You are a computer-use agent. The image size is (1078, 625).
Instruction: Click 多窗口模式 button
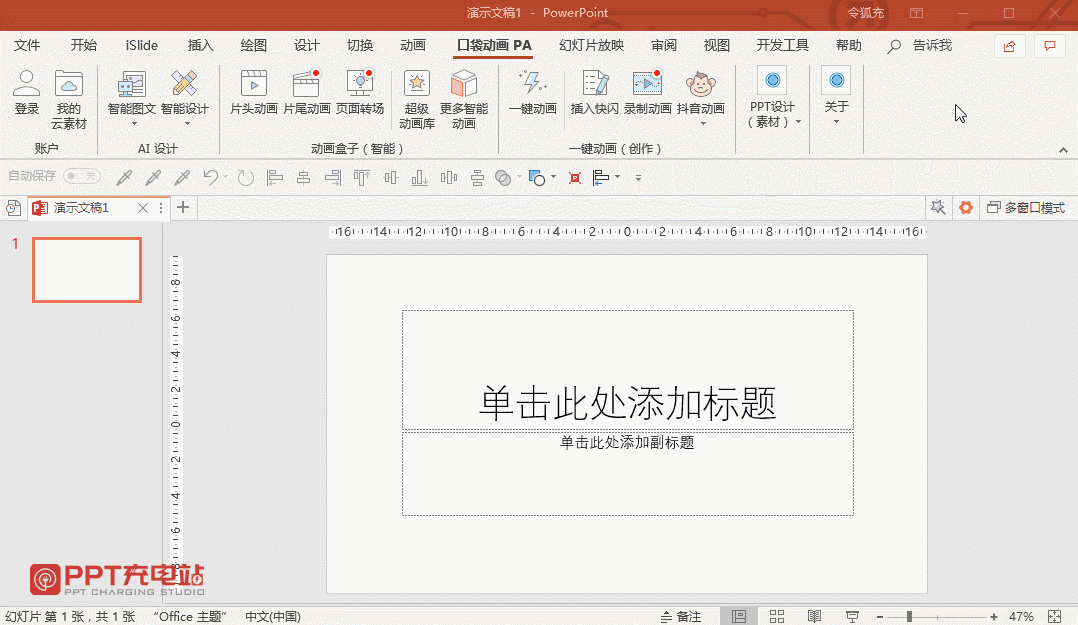coord(1026,208)
